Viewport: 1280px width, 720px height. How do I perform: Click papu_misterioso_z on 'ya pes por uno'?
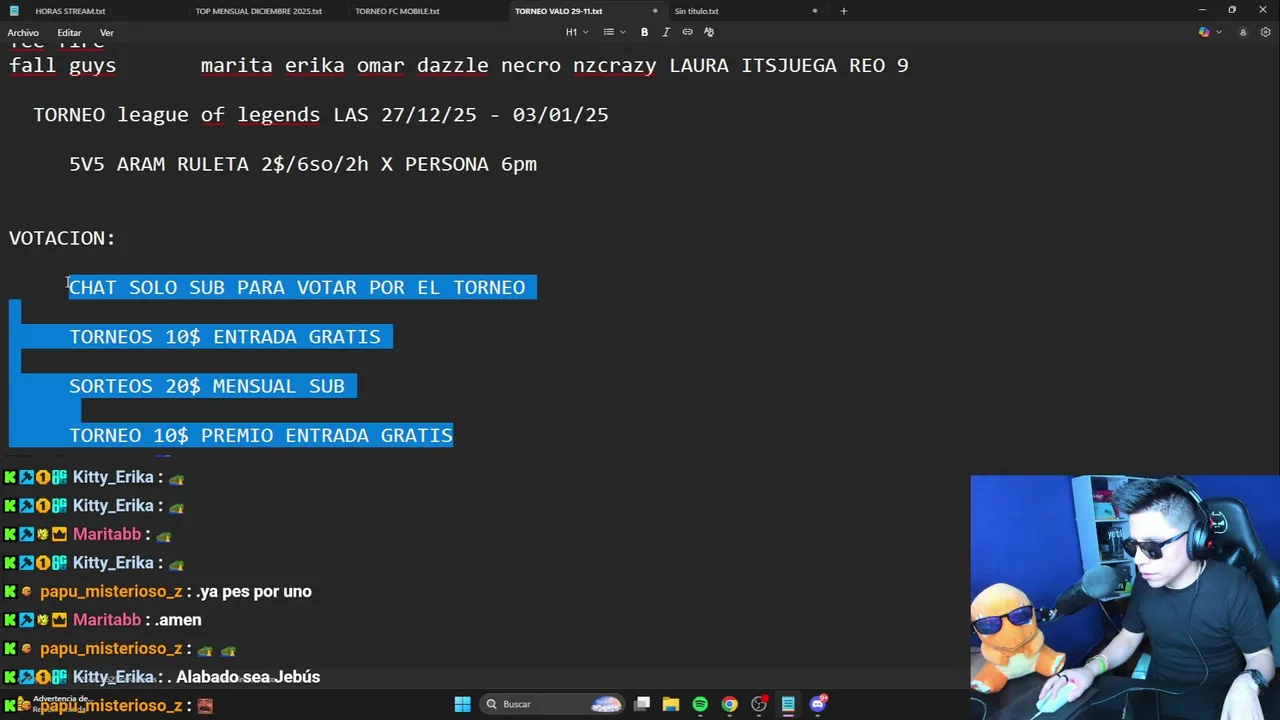(111, 592)
